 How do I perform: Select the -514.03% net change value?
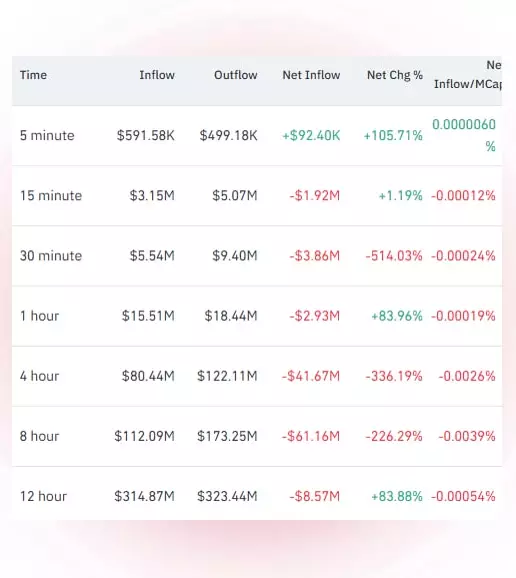pos(394,256)
